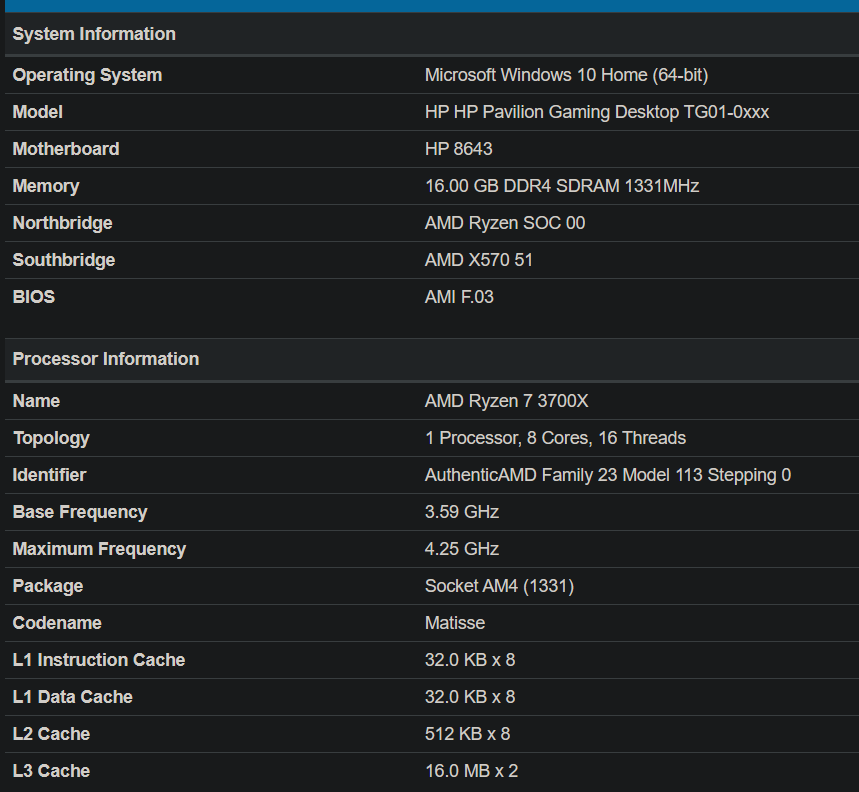Click the Microsoft Windows 10 Home value
The image size is (859, 792).
pos(566,75)
